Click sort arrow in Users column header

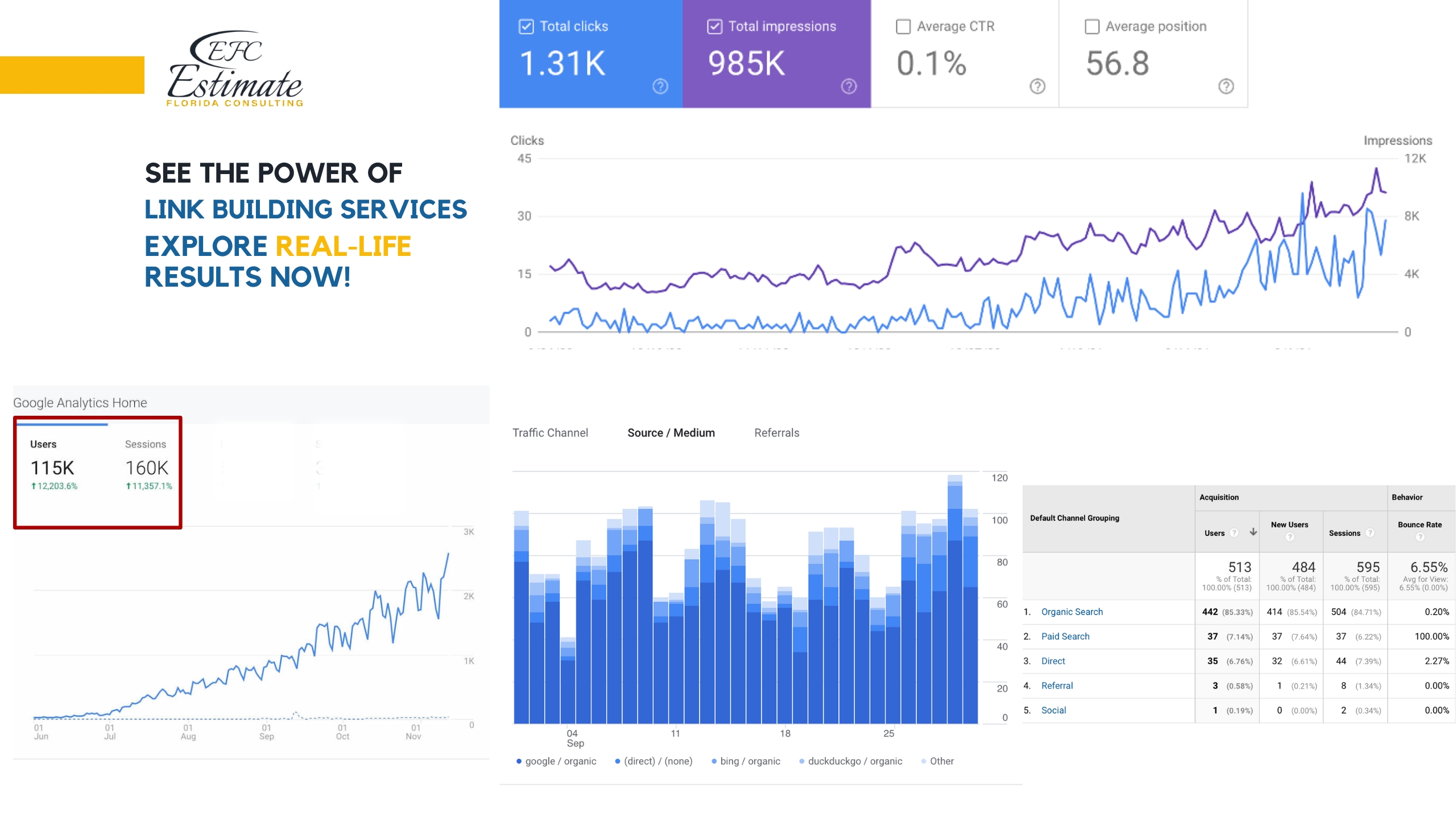pos(1253,532)
